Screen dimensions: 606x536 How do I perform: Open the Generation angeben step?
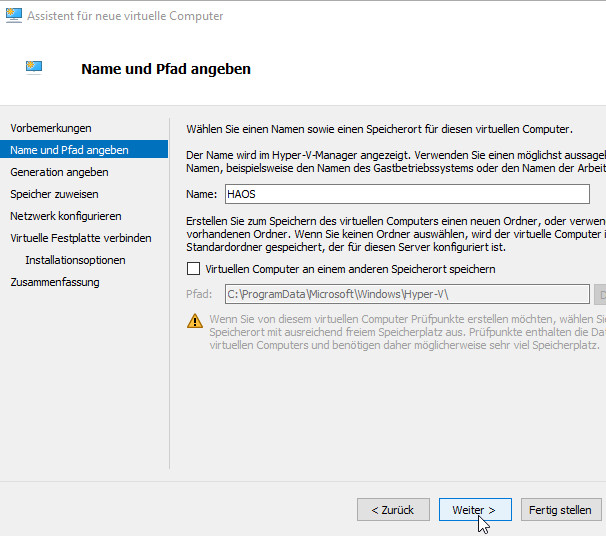click(59, 172)
